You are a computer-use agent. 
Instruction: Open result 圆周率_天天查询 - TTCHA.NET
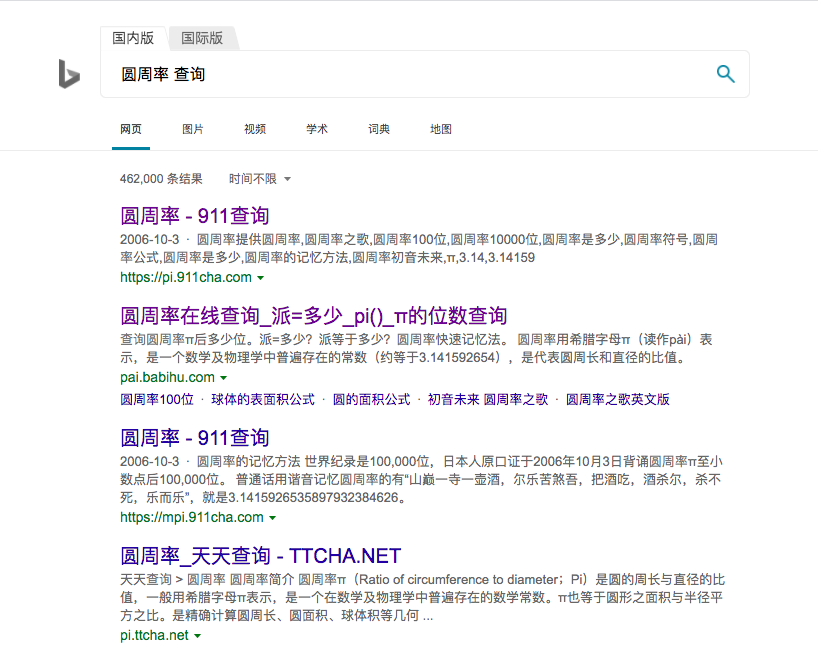click(x=260, y=556)
